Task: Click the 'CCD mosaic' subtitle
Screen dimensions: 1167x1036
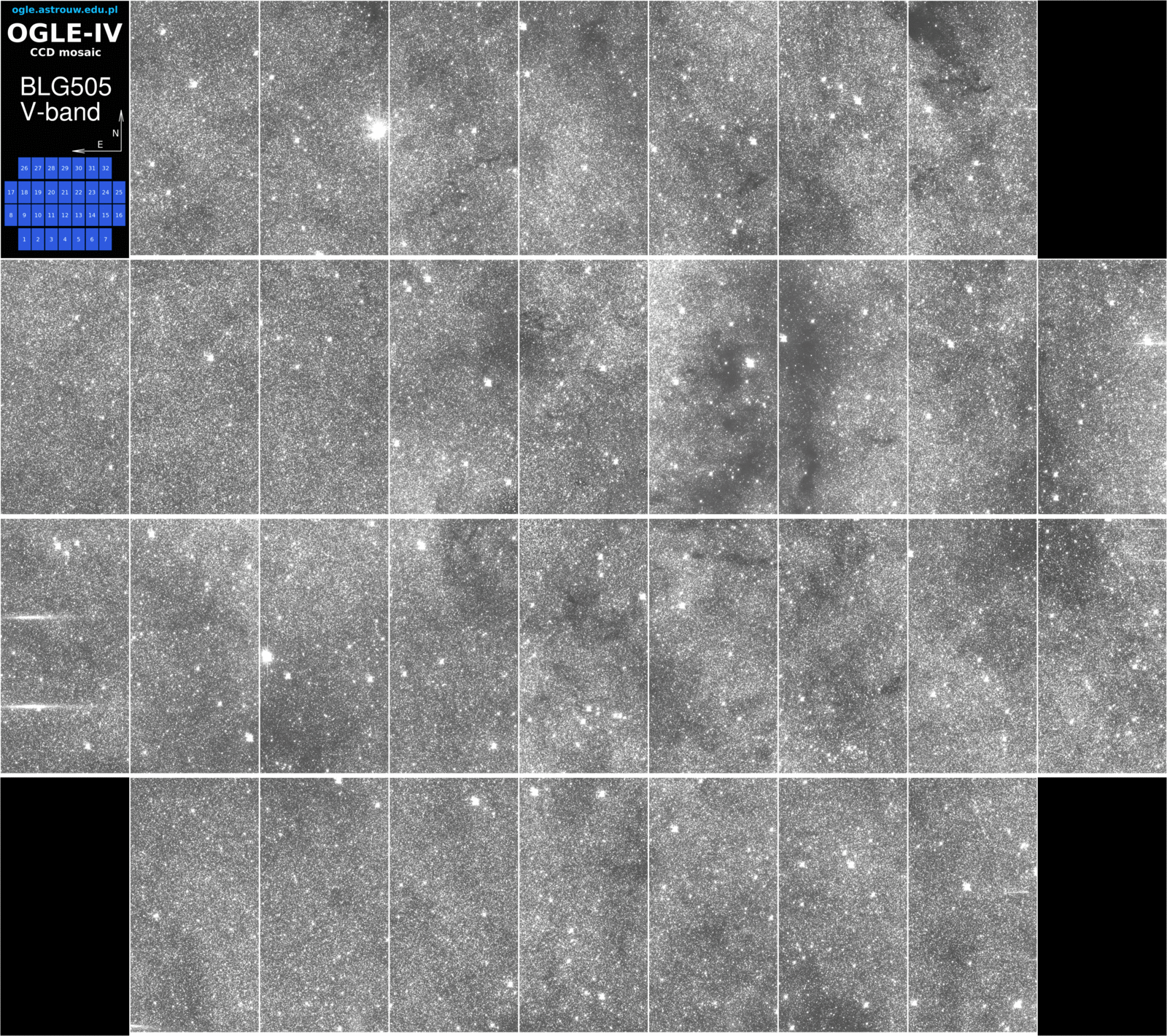Action: pyautogui.click(x=66, y=52)
